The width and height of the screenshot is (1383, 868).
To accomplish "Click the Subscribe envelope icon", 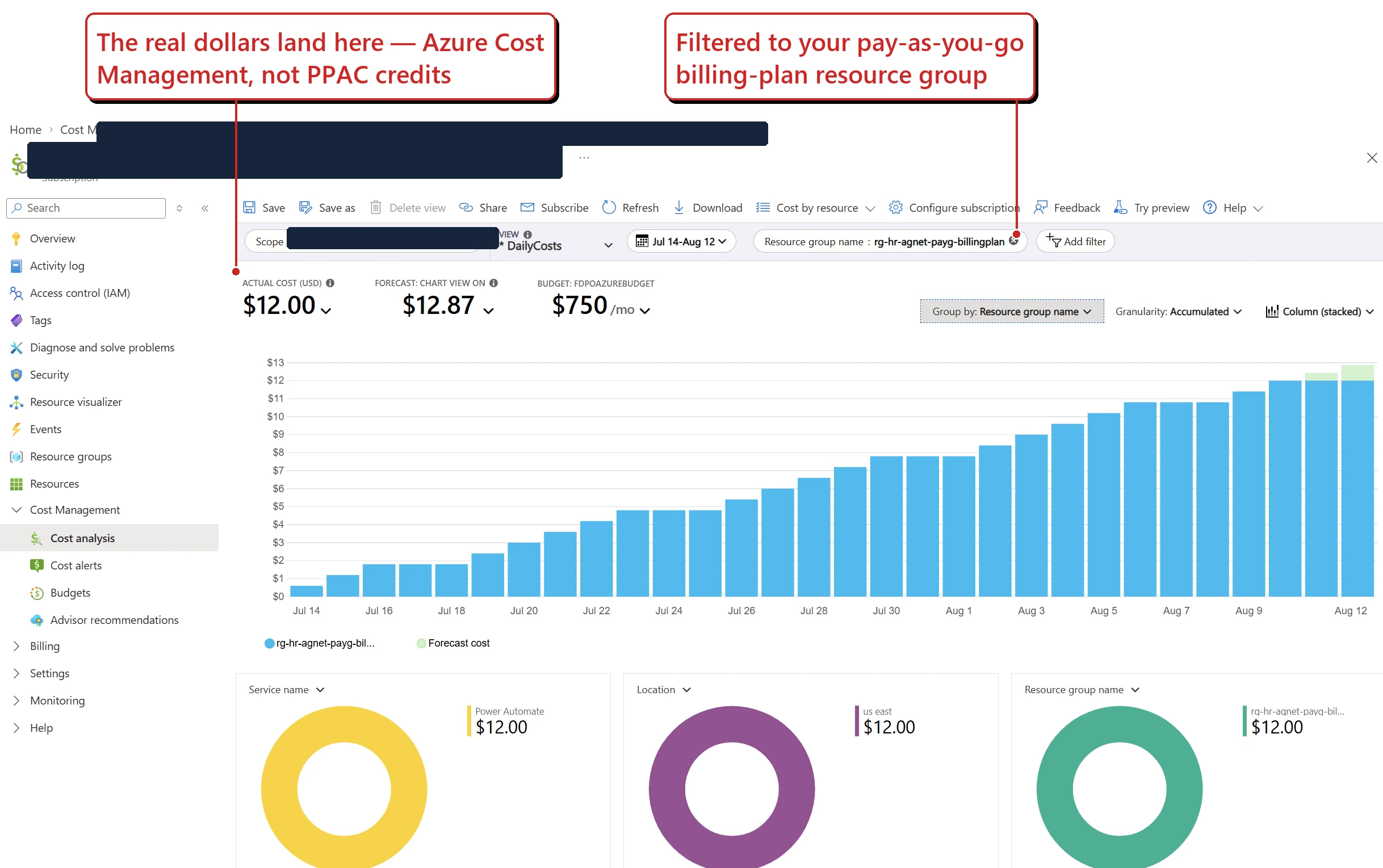I will (x=527, y=207).
